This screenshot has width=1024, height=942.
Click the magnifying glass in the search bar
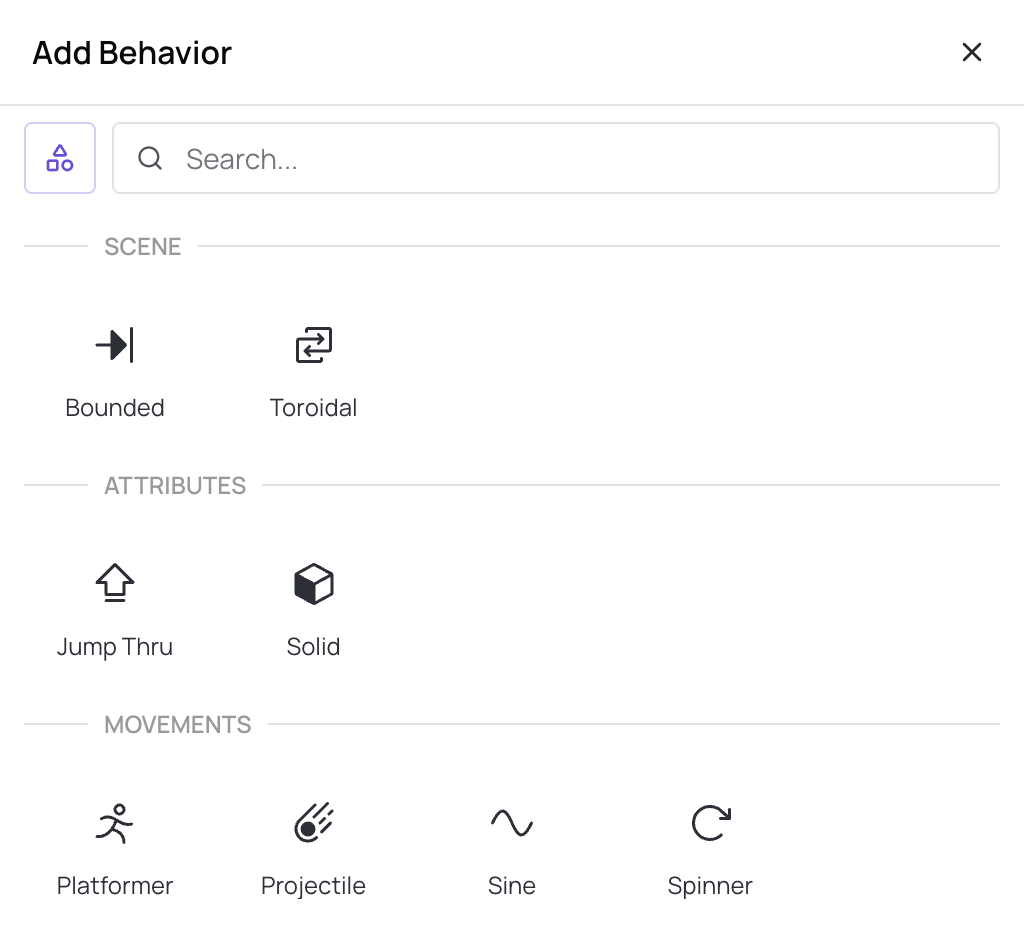(150, 158)
